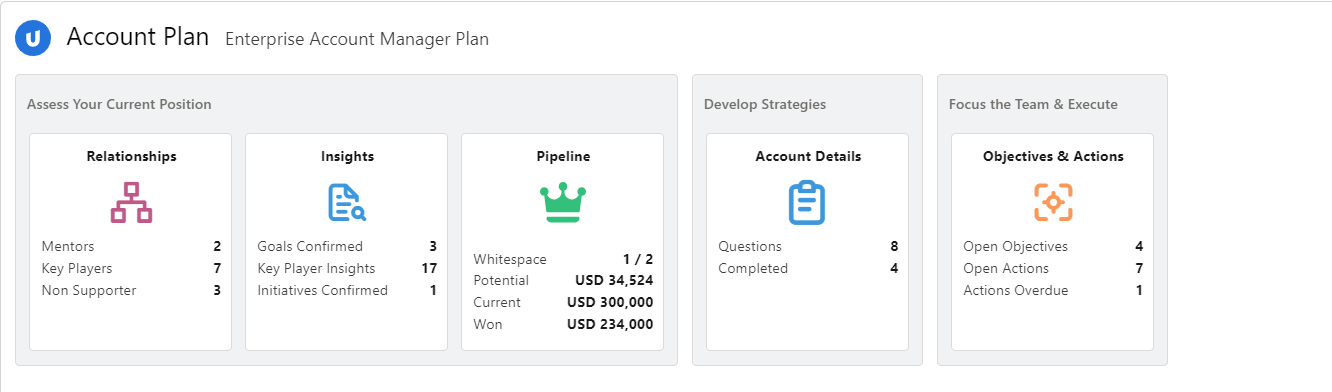The height and width of the screenshot is (392, 1332).
Task: Select the Mentors row label
Action: 68,246
